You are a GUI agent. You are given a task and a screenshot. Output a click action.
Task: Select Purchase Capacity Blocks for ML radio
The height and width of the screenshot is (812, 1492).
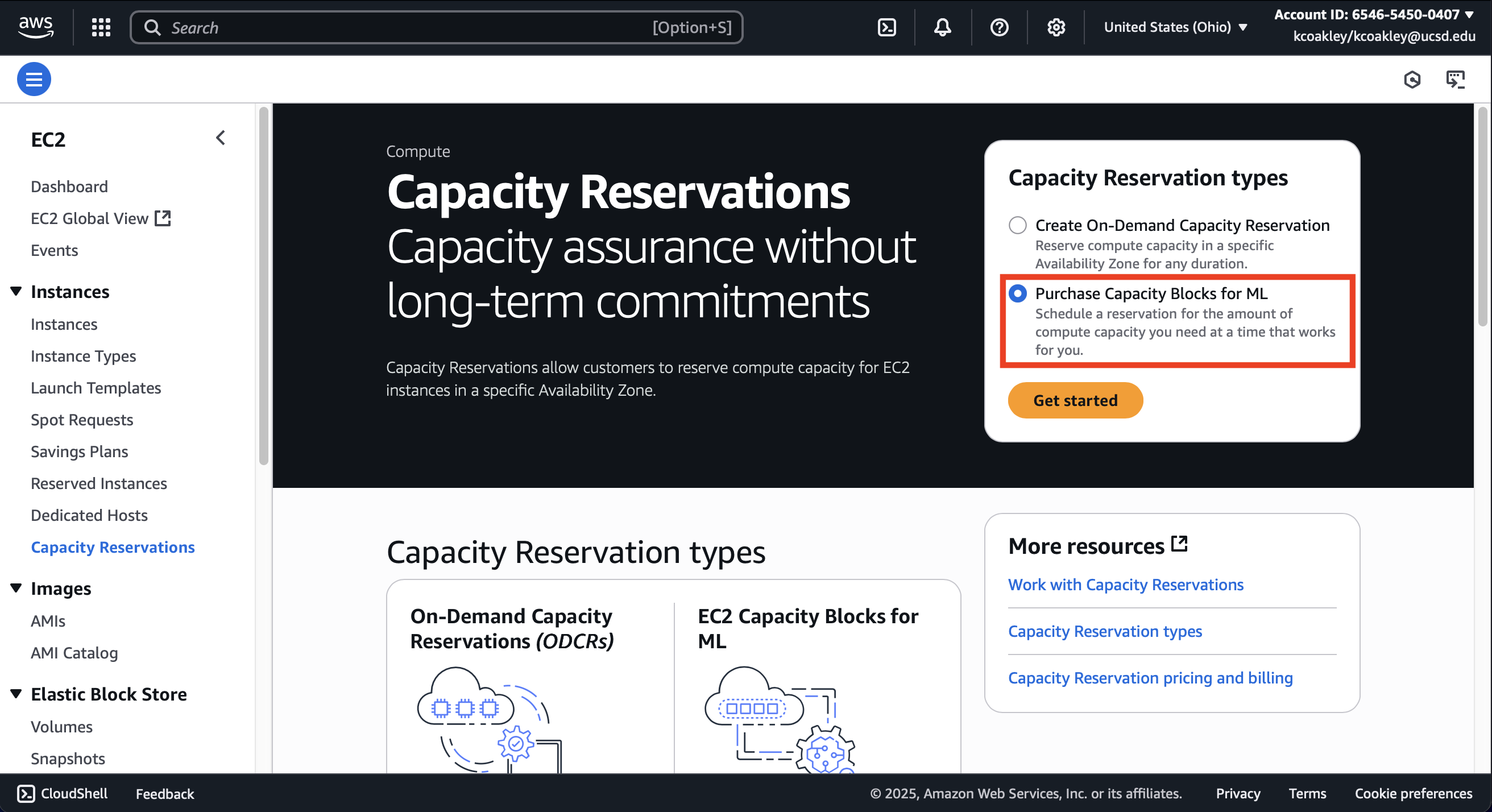[x=1018, y=293]
